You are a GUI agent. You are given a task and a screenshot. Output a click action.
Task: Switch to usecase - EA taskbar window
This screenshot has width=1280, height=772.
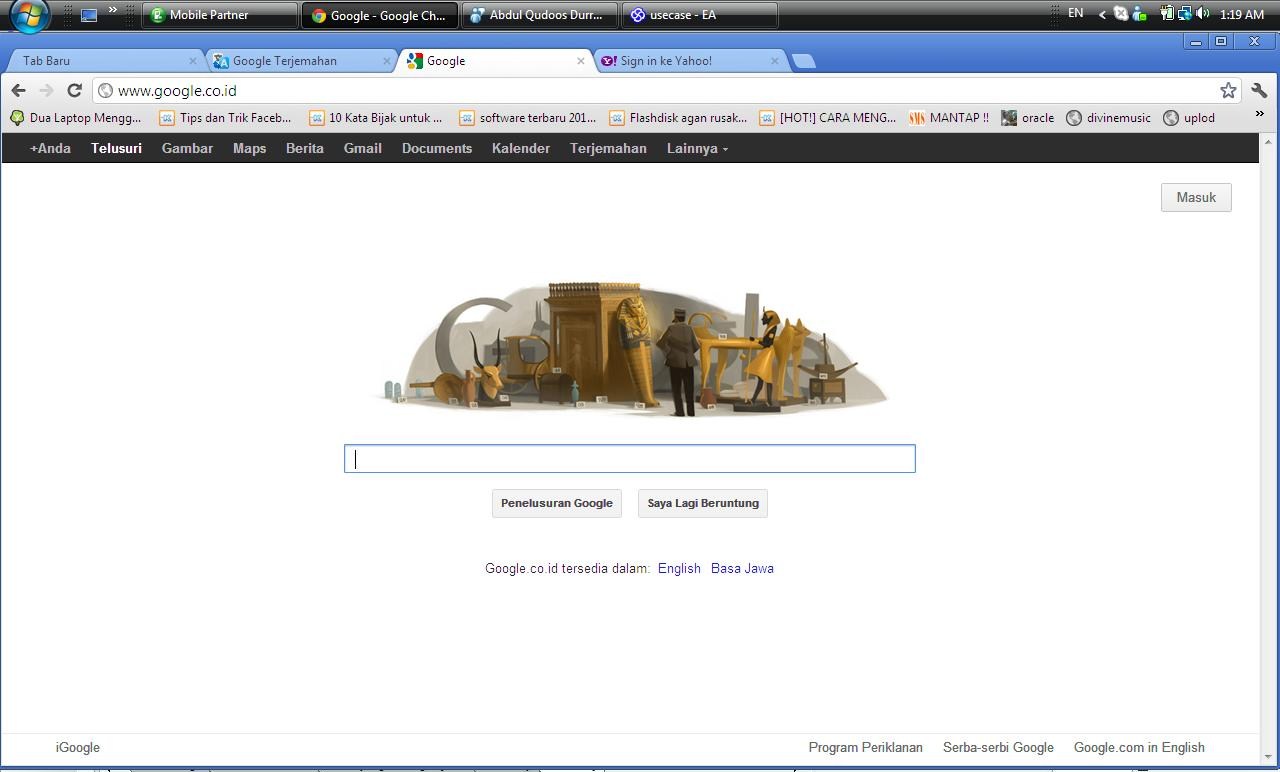click(699, 15)
